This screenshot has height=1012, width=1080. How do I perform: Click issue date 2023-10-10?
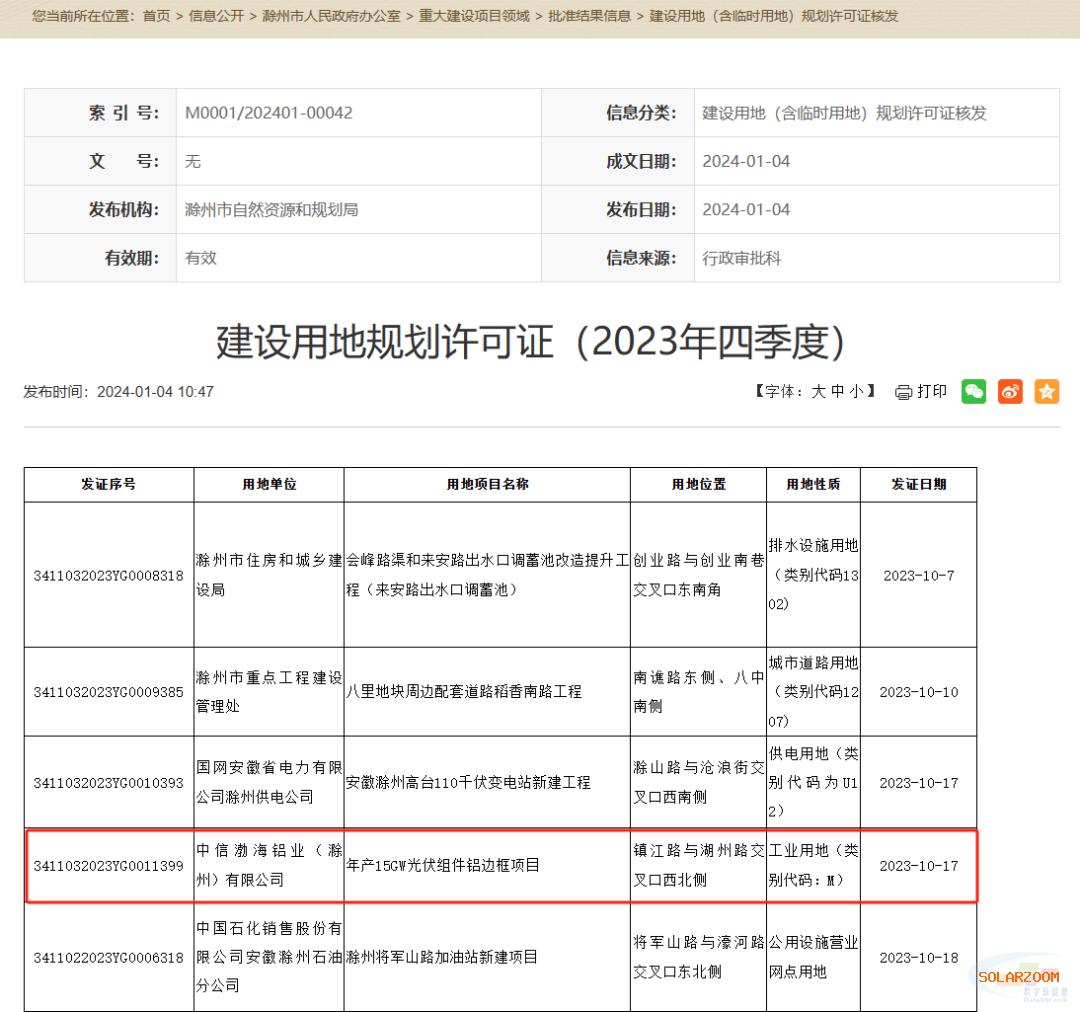point(919,692)
